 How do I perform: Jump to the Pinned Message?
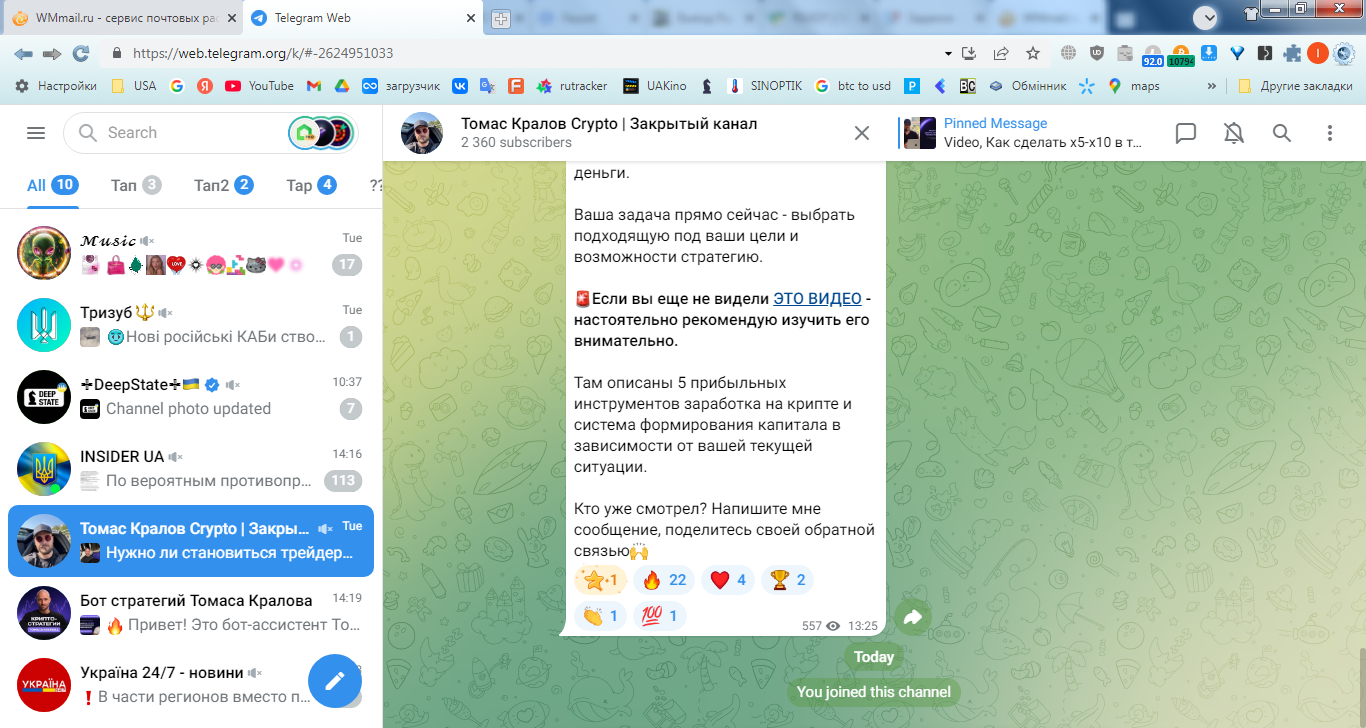pos(1022,133)
